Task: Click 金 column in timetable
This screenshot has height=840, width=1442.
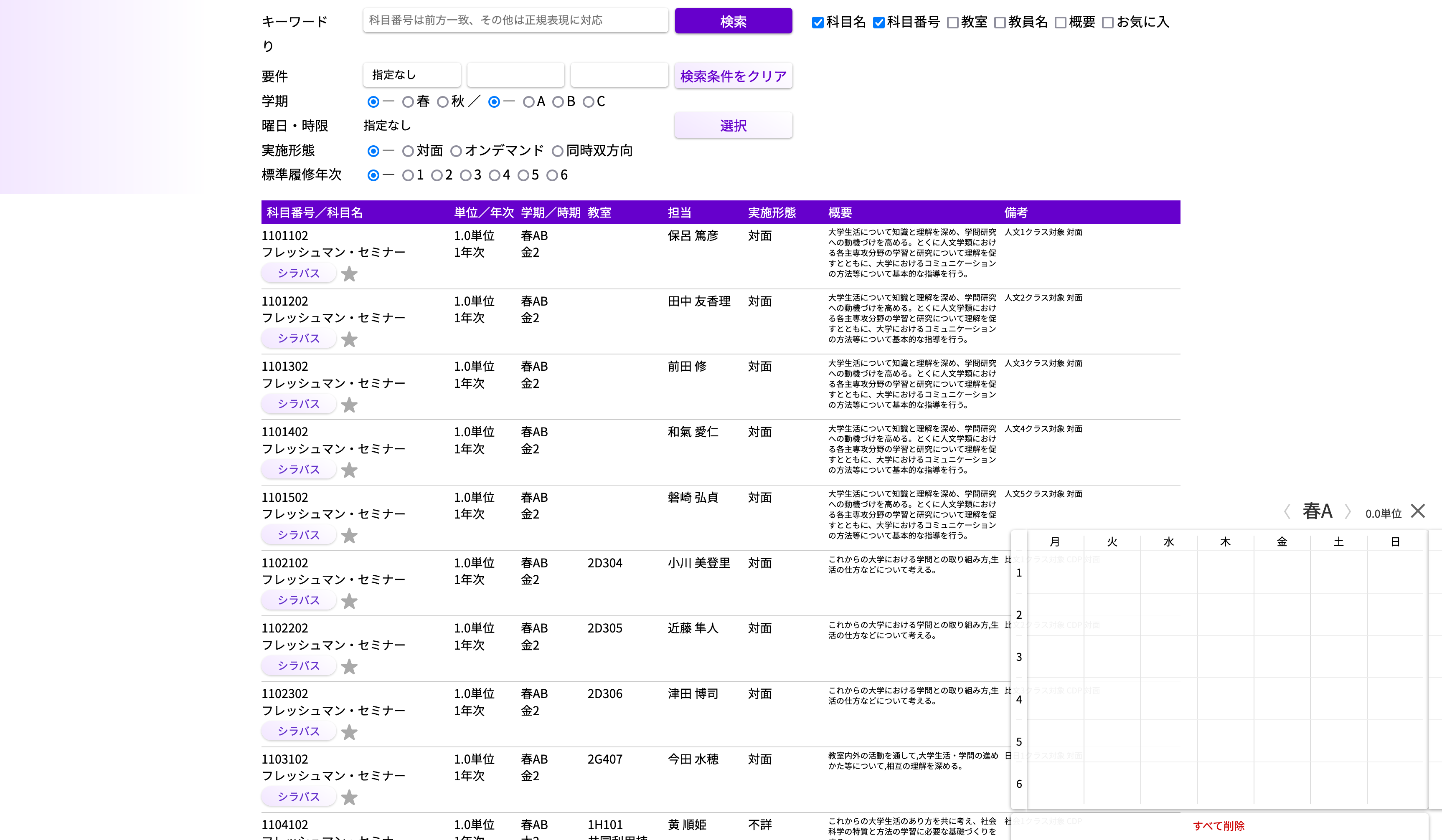Action: 1282,541
